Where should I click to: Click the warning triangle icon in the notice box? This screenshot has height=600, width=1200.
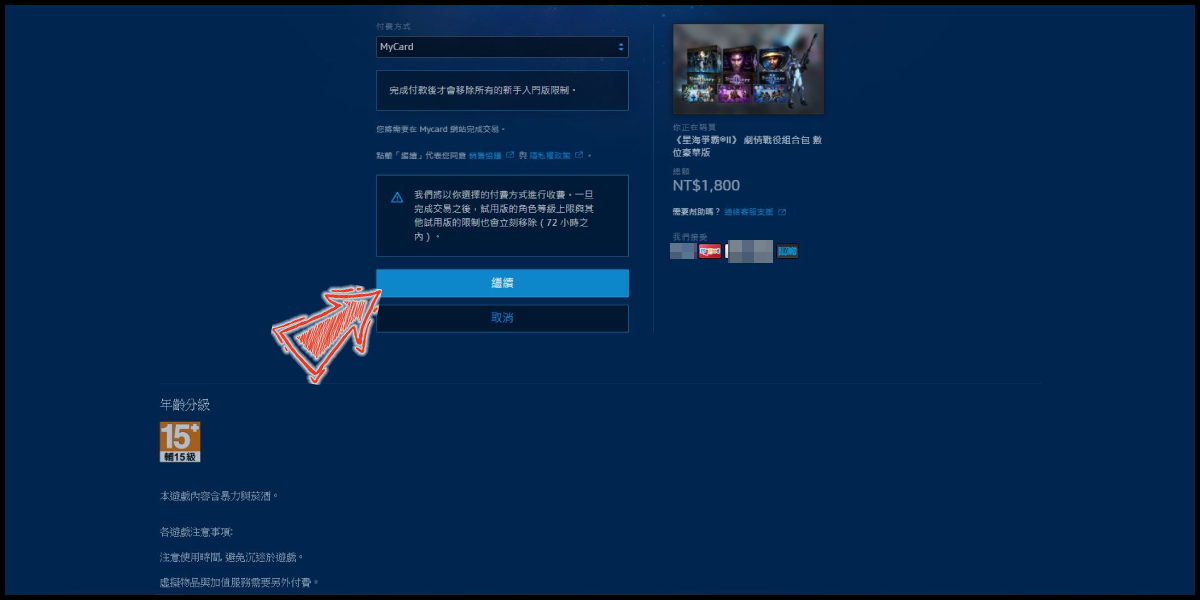[397, 197]
